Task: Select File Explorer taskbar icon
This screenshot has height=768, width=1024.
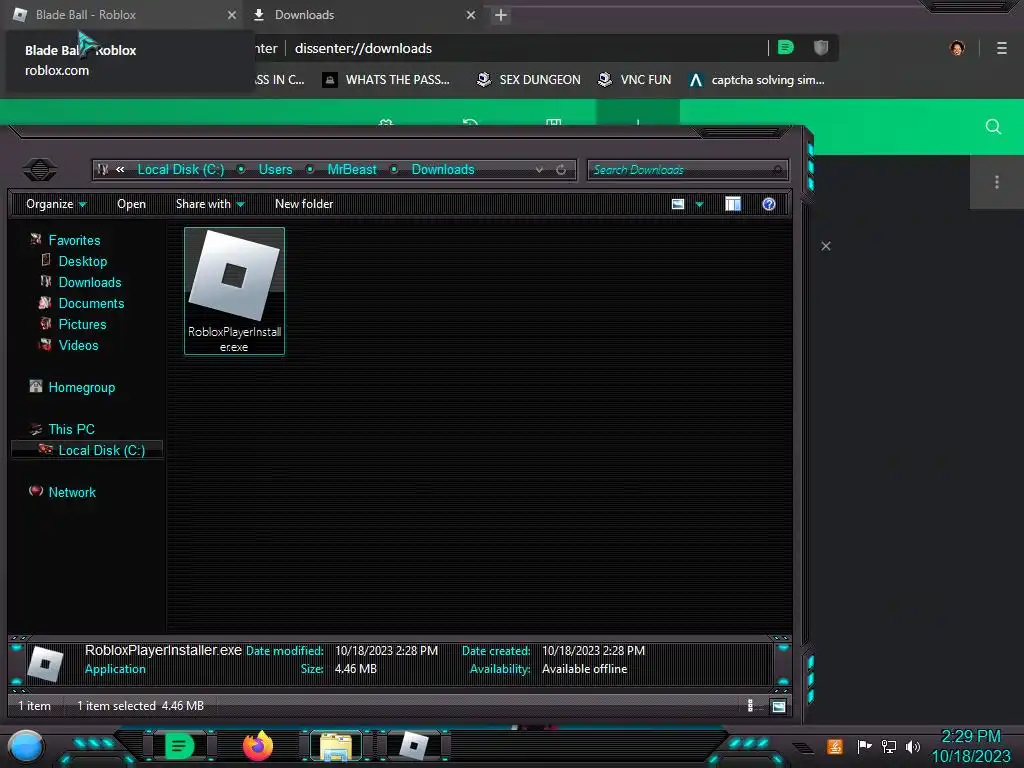Action: click(336, 746)
